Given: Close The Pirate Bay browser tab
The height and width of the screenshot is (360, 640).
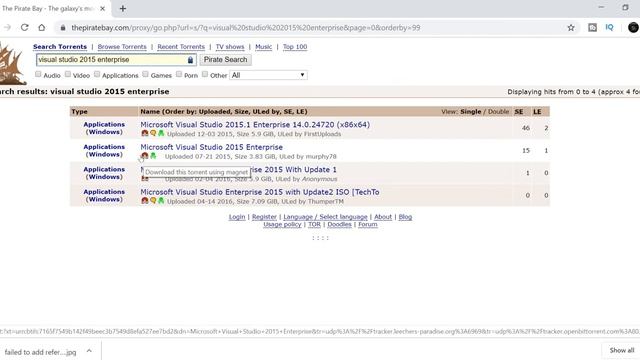Looking at the screenshot, I should (x=102, y=8).
